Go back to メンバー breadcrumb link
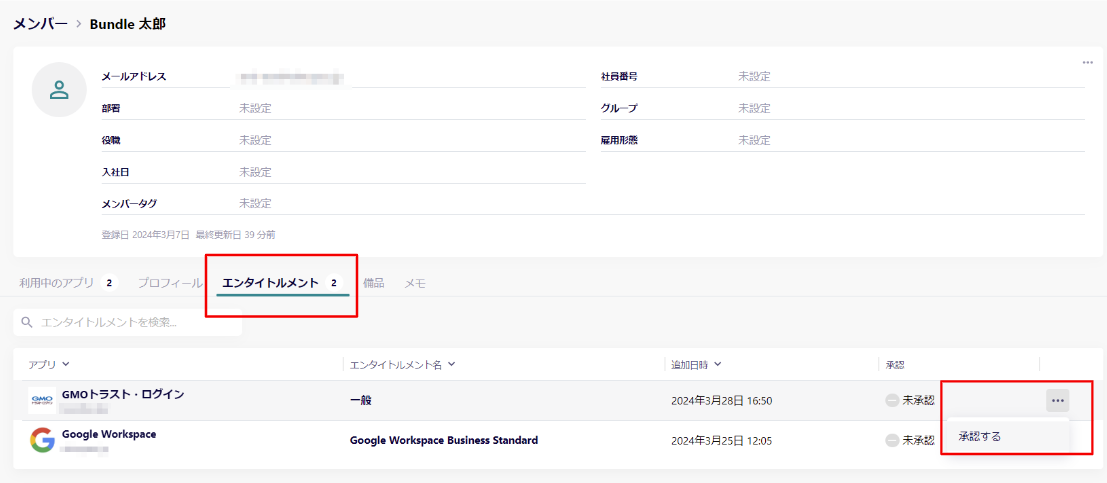1107x483 pixels. [x=40, y=23]
